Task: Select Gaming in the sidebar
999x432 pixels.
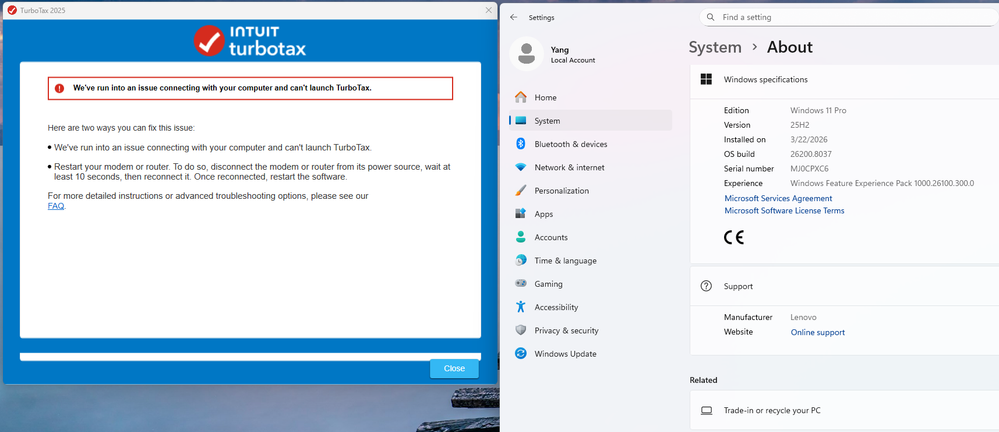Action: [590, 284]
